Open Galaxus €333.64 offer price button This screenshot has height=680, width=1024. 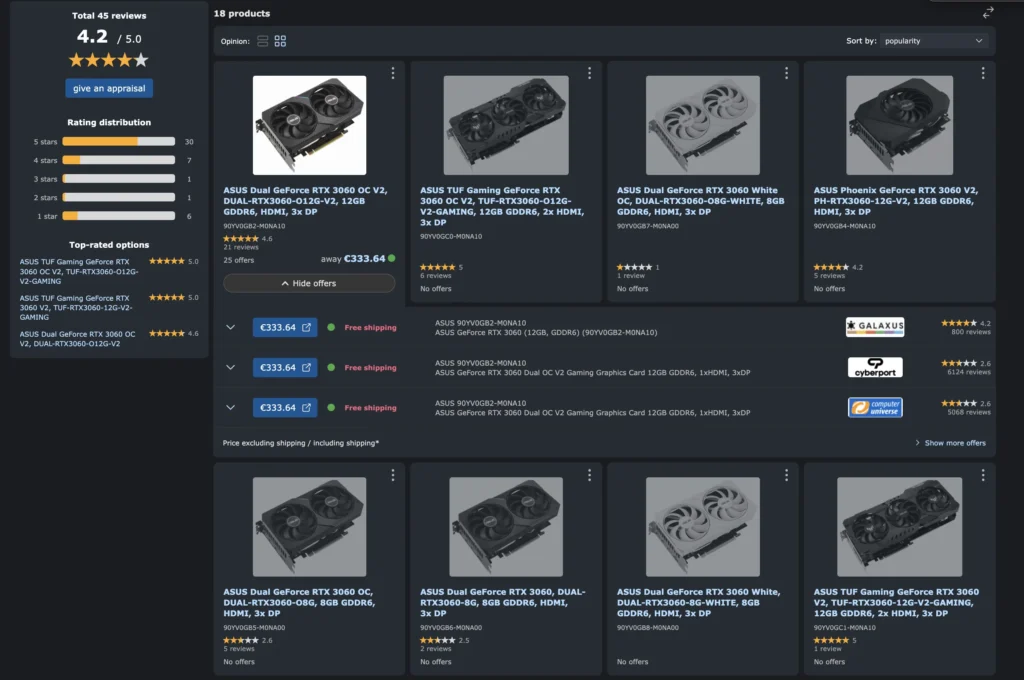(x=285, y=327)
